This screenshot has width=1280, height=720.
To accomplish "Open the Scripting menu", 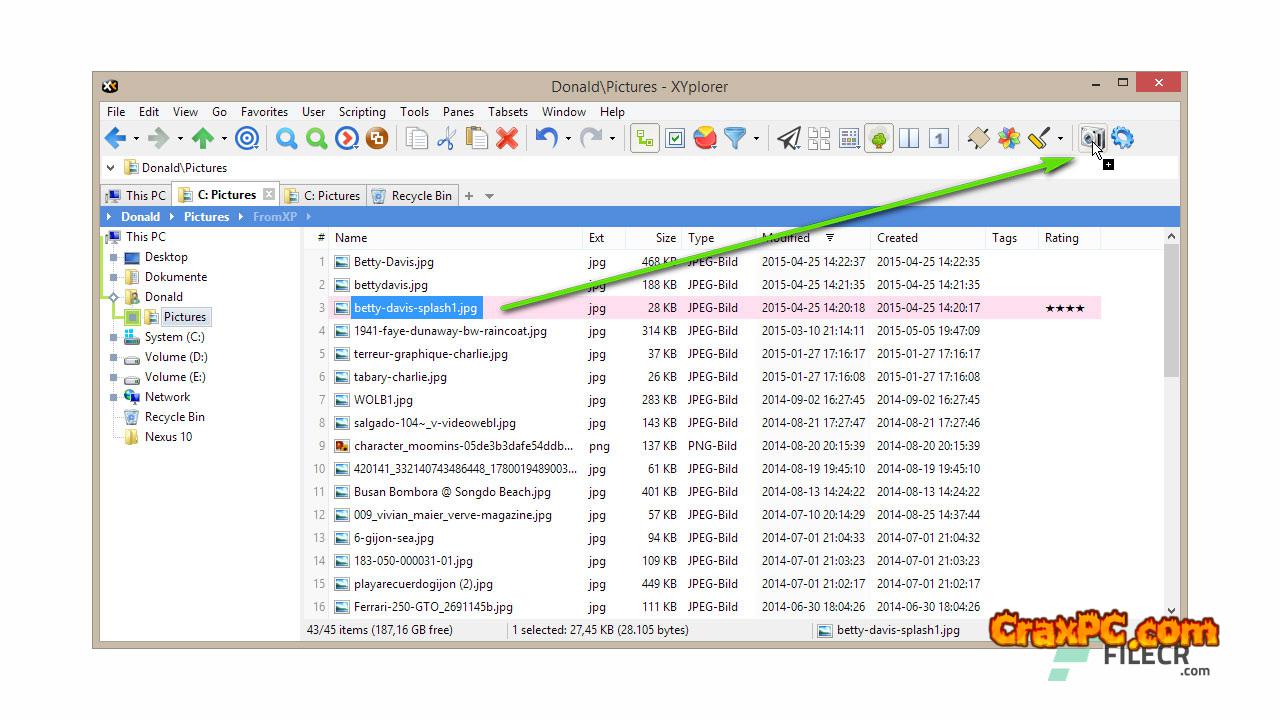I will [x=362, y=112].
